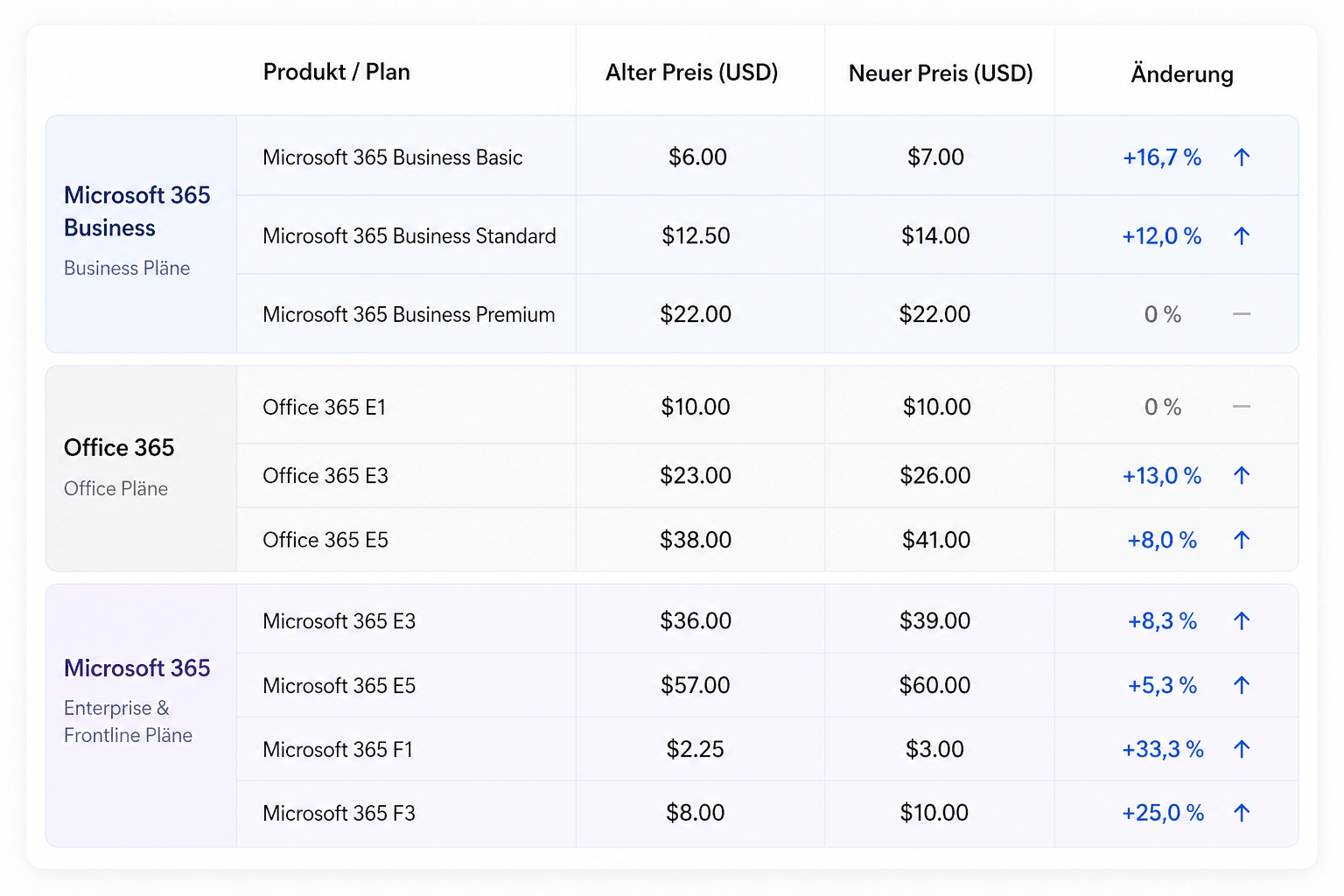
Task: Click the Microsoft 365 Business group heading
Action: [x=137, y=211]
